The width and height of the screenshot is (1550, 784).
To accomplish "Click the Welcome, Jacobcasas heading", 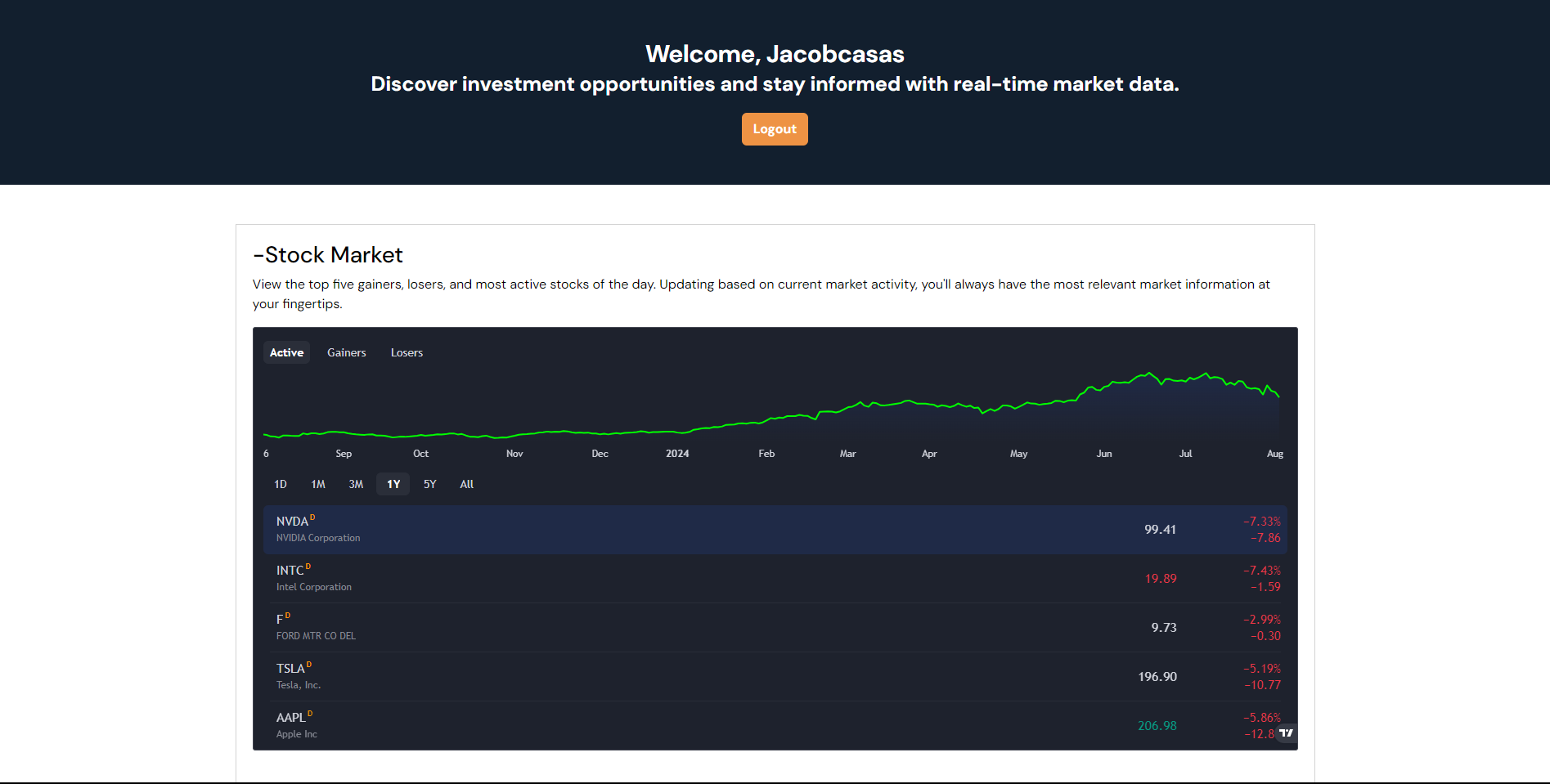I will [x=775, y=54].
